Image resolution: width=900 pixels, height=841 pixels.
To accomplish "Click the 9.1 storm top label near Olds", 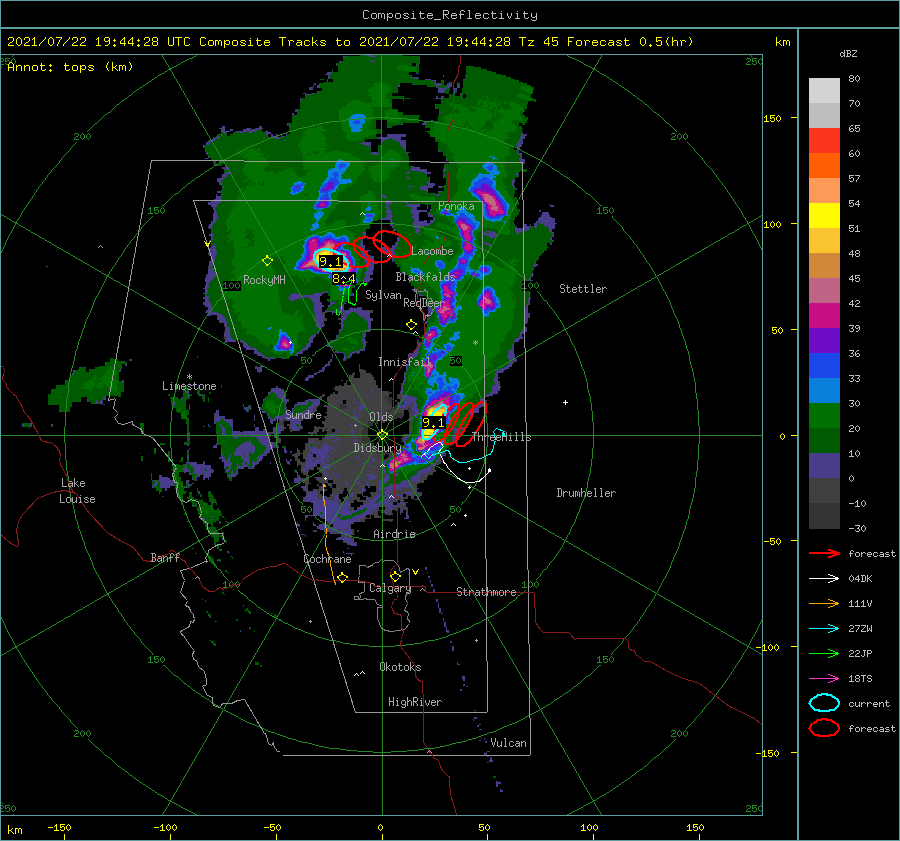I will 433,423.
